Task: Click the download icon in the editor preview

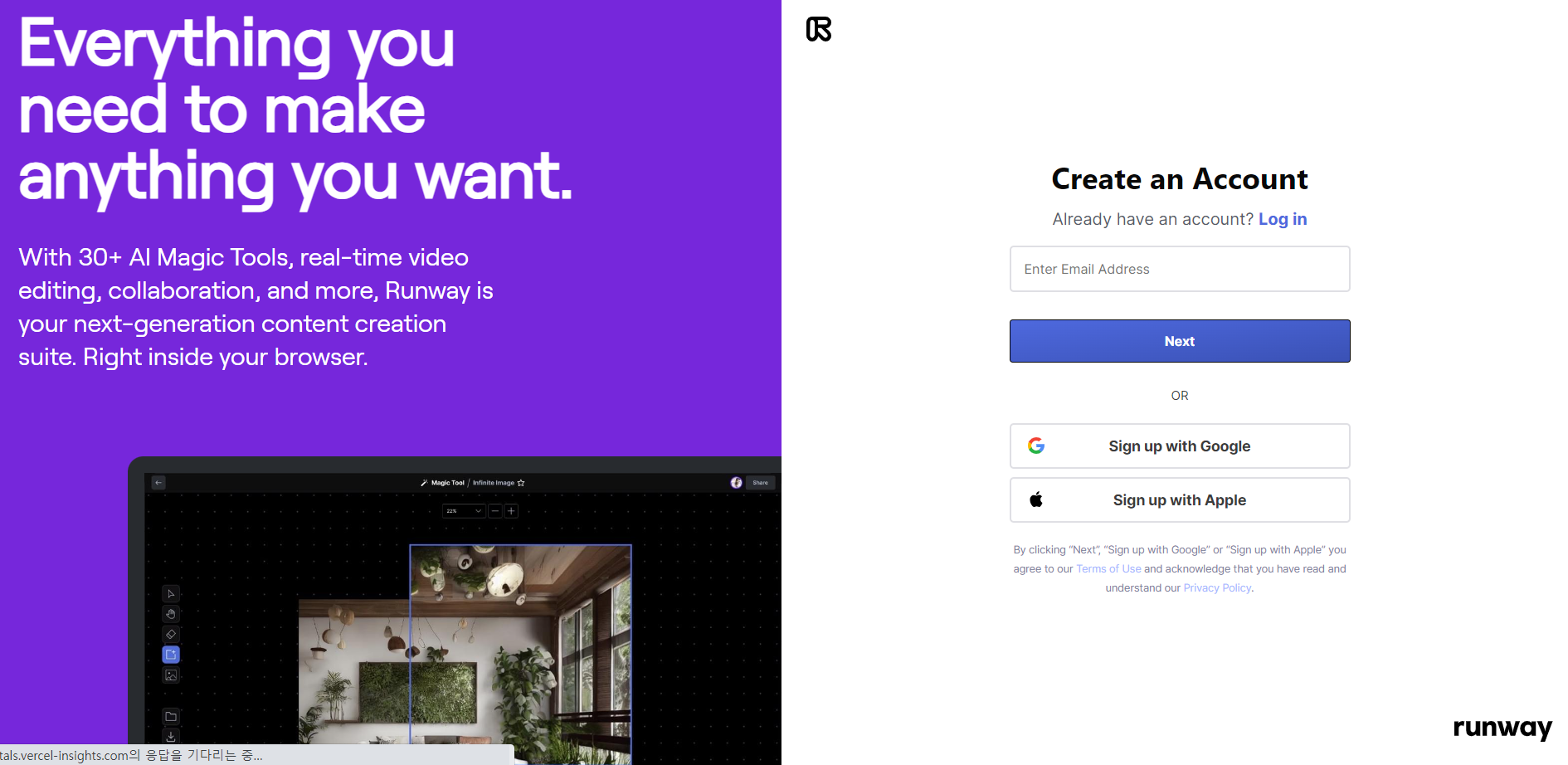Action: point(171,736)
